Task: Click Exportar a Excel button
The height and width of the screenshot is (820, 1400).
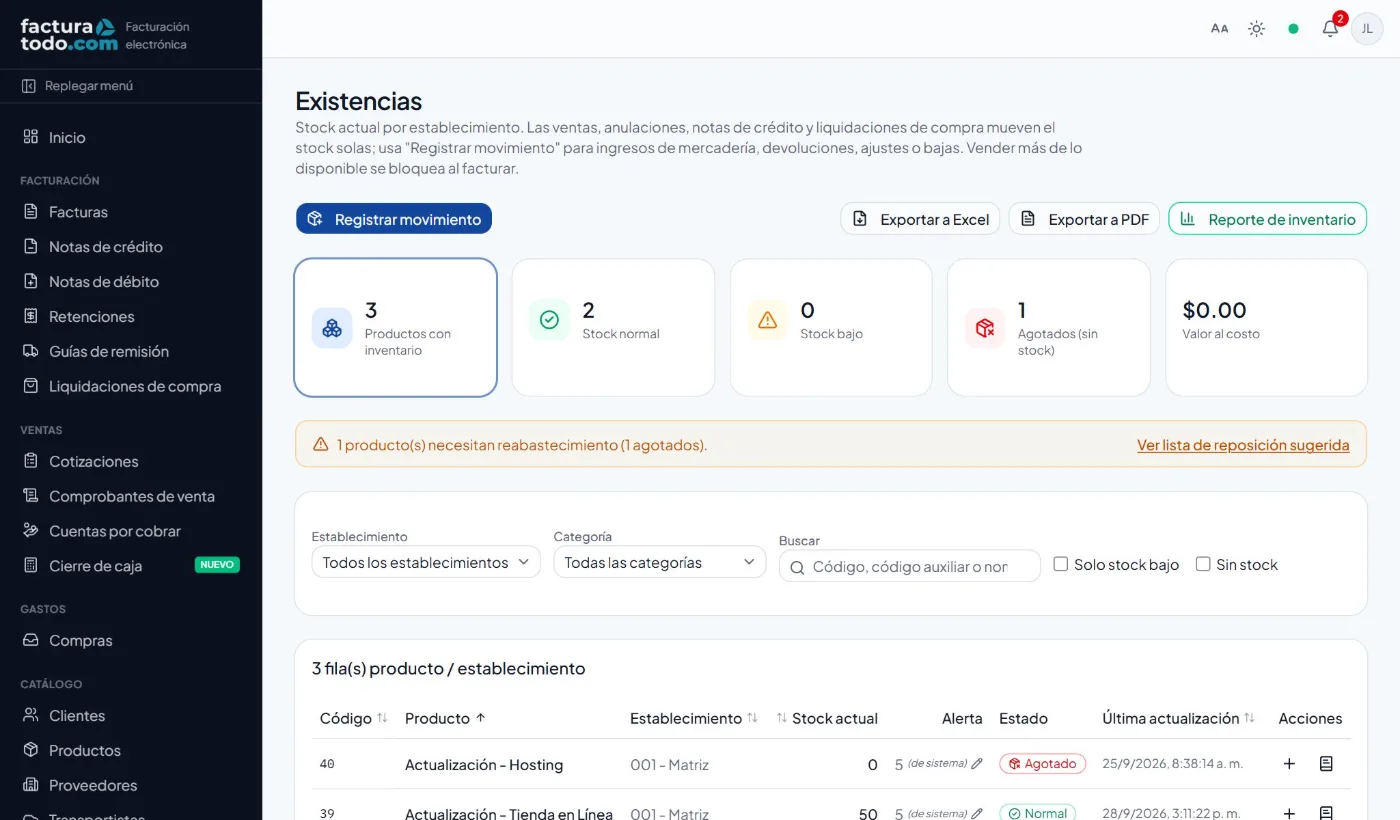Action: click(x=920, y=219)
